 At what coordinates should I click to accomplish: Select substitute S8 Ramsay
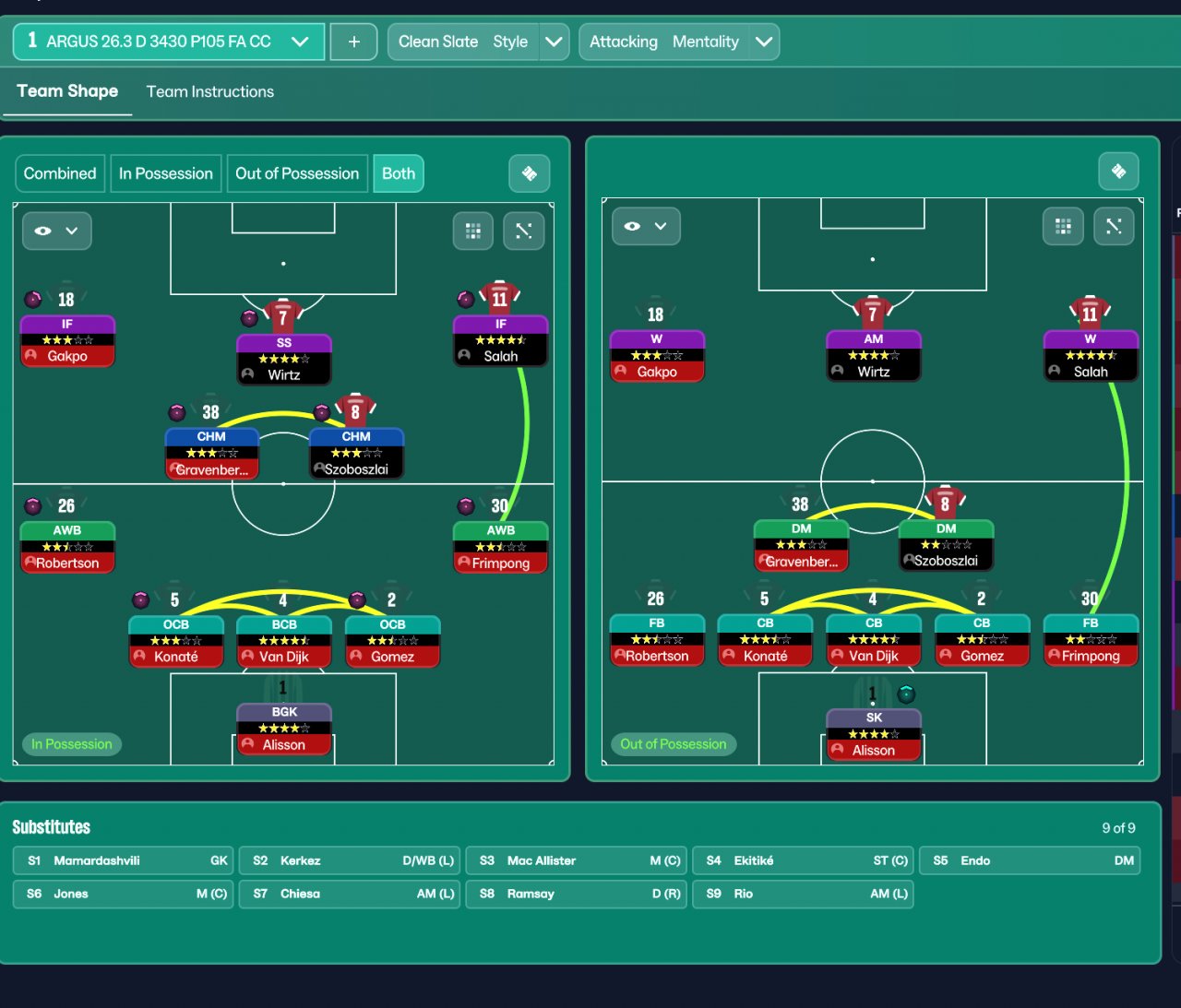[x=577, y=894]
